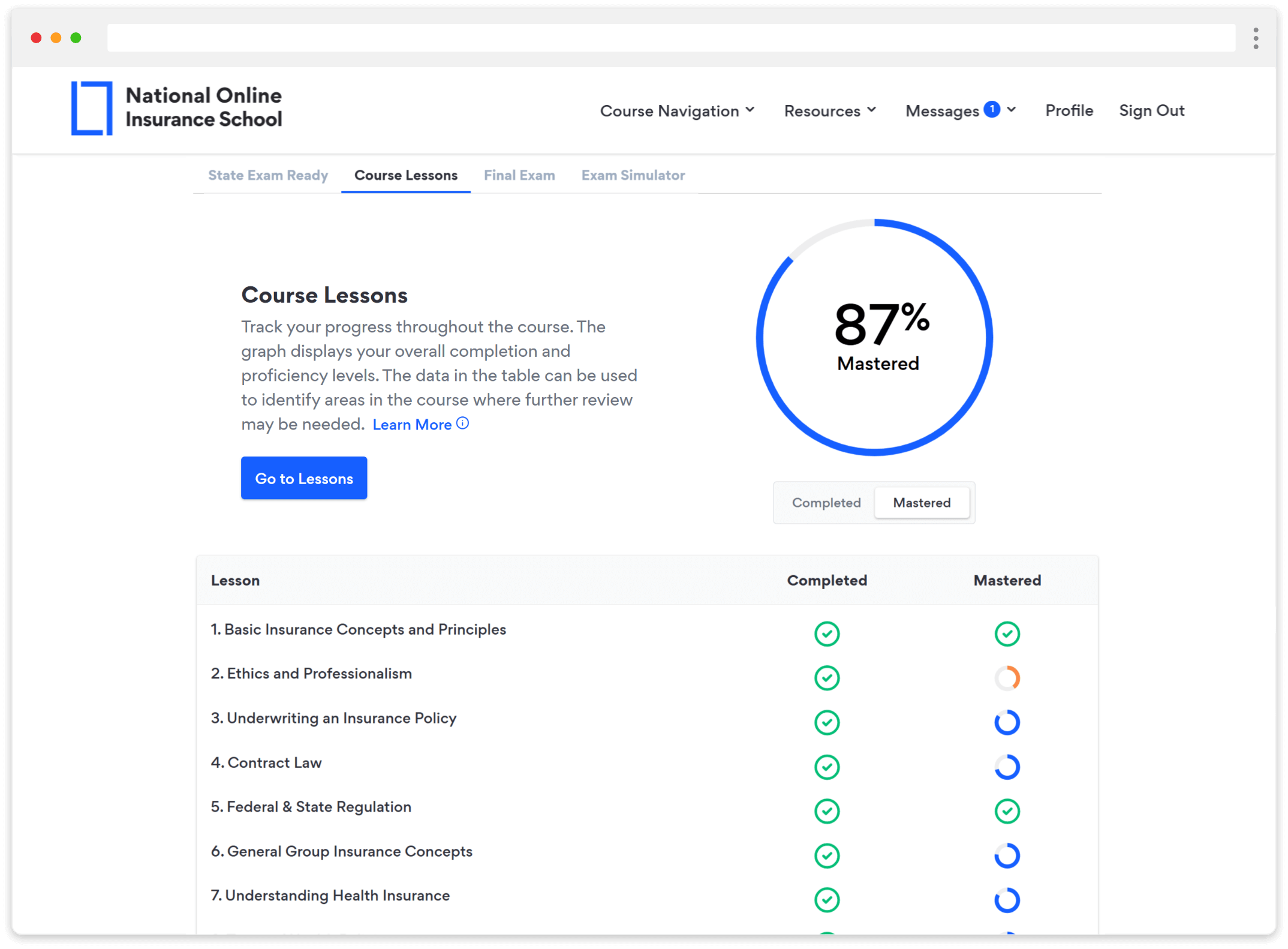Click the orange mastery ring for Ethics lesson

[x=1007, y=678]
